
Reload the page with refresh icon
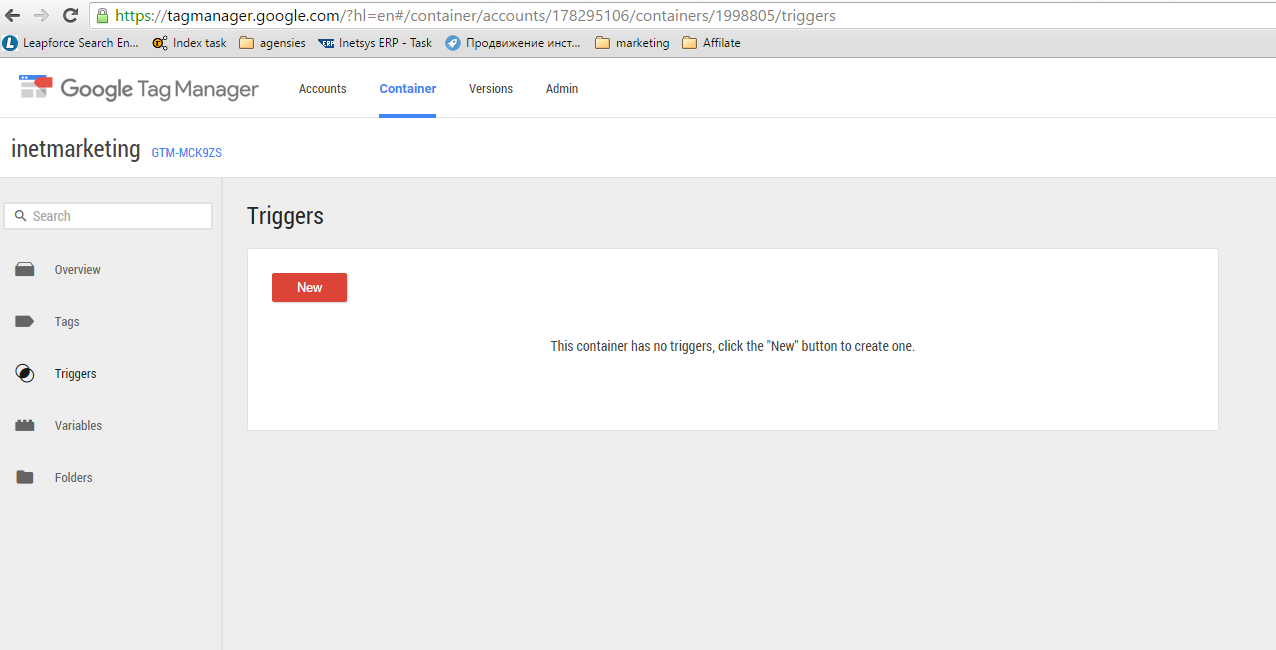pyautogui.click(x=70, y=16)
